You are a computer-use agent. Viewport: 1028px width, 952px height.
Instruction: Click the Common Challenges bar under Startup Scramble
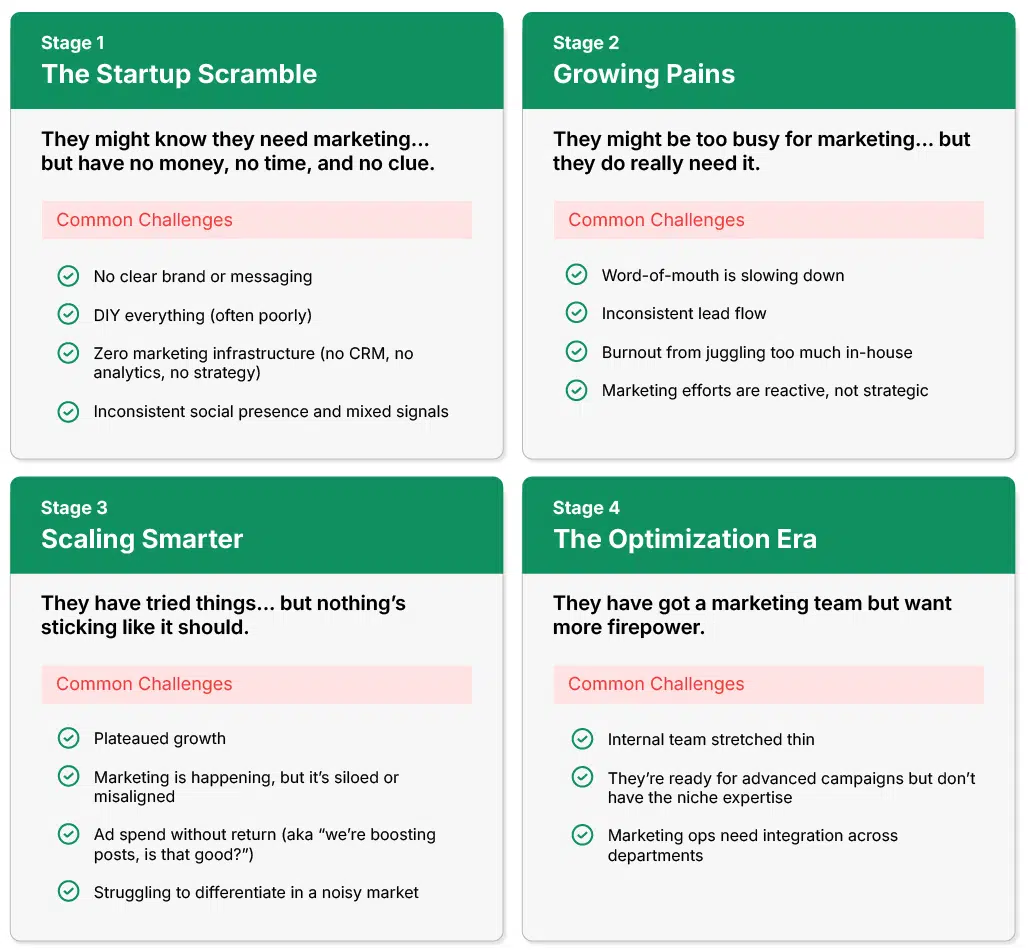tap(256, 220)
